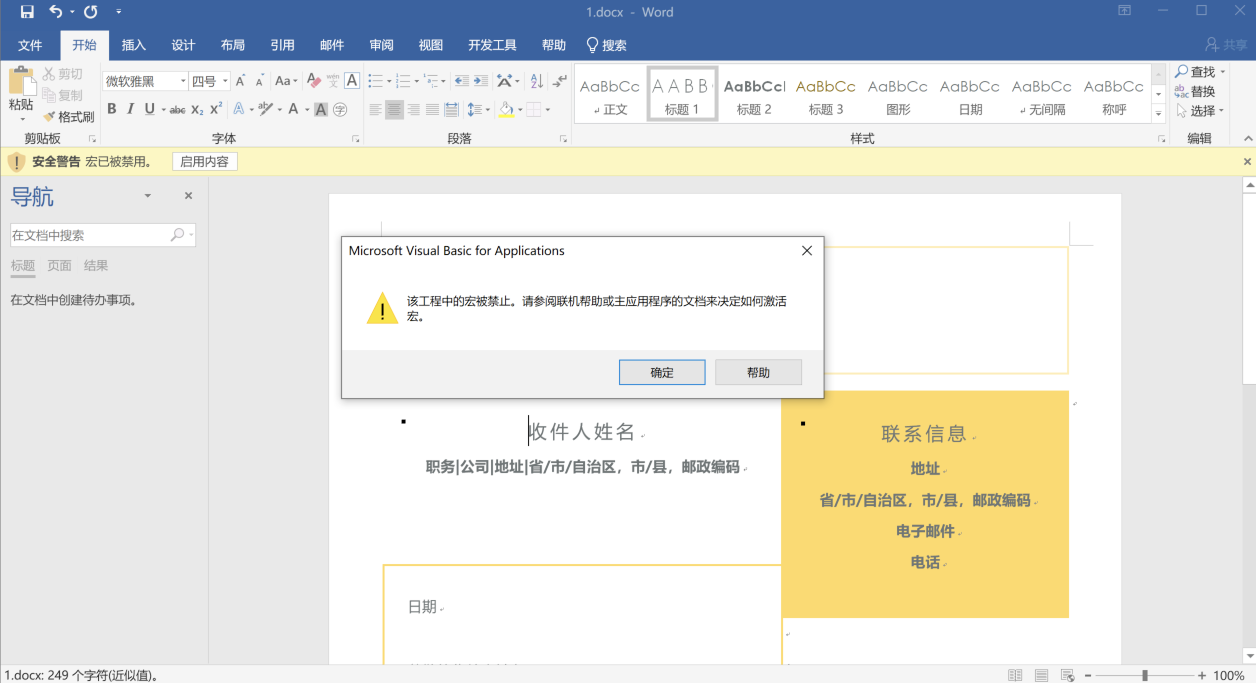
Task: Save the document from the quick access toolbar
Action: tap(27, 12)
